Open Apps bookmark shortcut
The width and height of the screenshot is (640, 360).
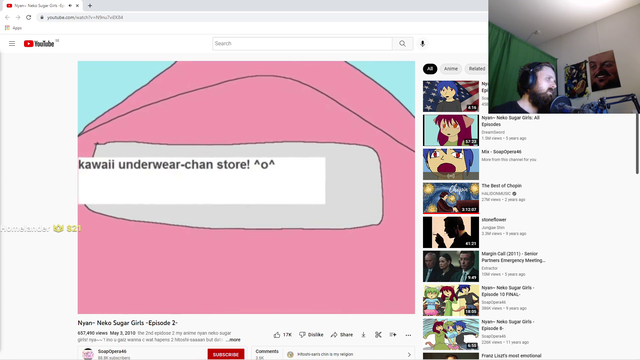13,28
